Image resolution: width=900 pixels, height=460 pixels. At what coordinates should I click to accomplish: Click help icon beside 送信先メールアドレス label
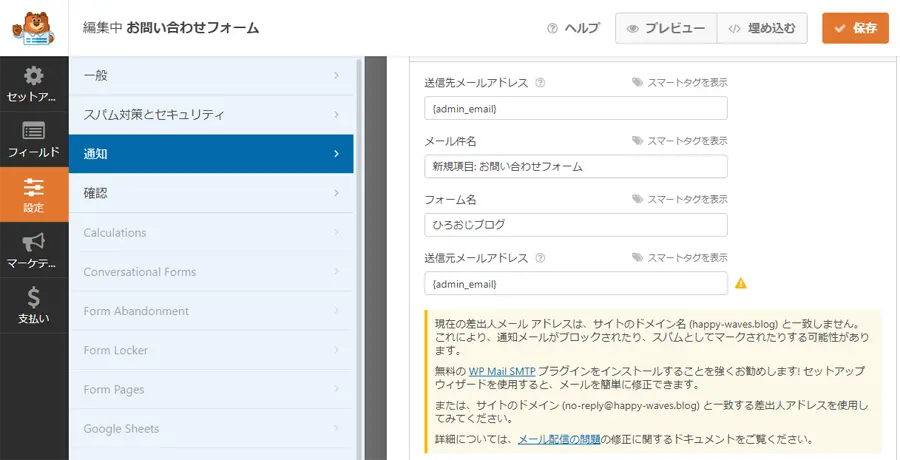(x=541, y=83)
